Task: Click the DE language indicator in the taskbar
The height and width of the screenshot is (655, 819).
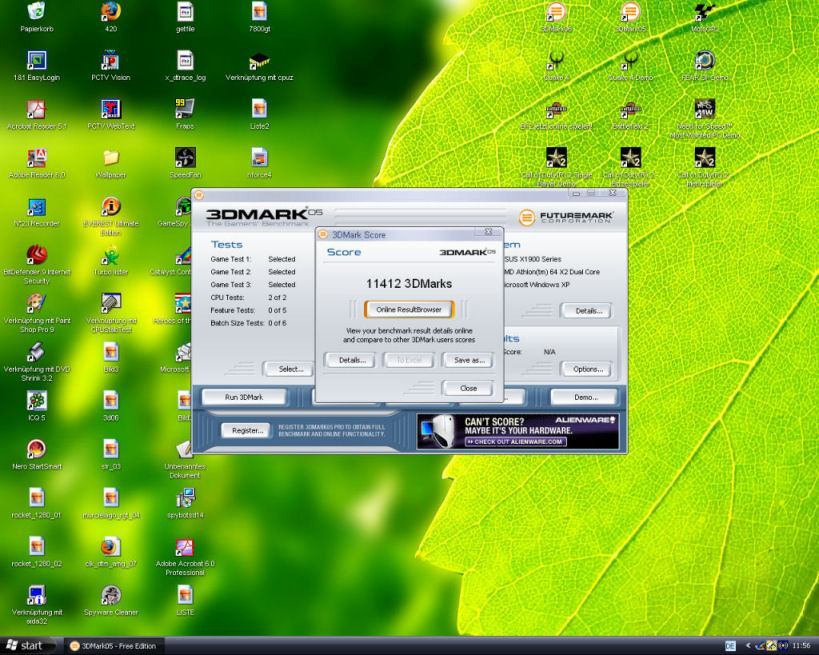Action: click(730, 646)
